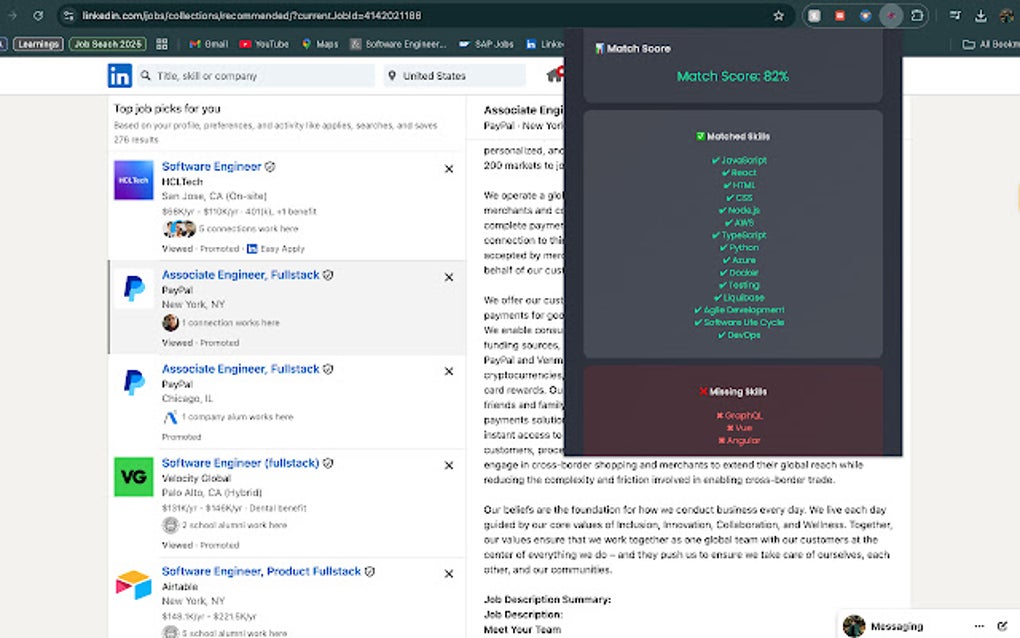Screen dimensions: 1020x638
Task: Click the LinkedIn home logo
Action: coord(120,75)
